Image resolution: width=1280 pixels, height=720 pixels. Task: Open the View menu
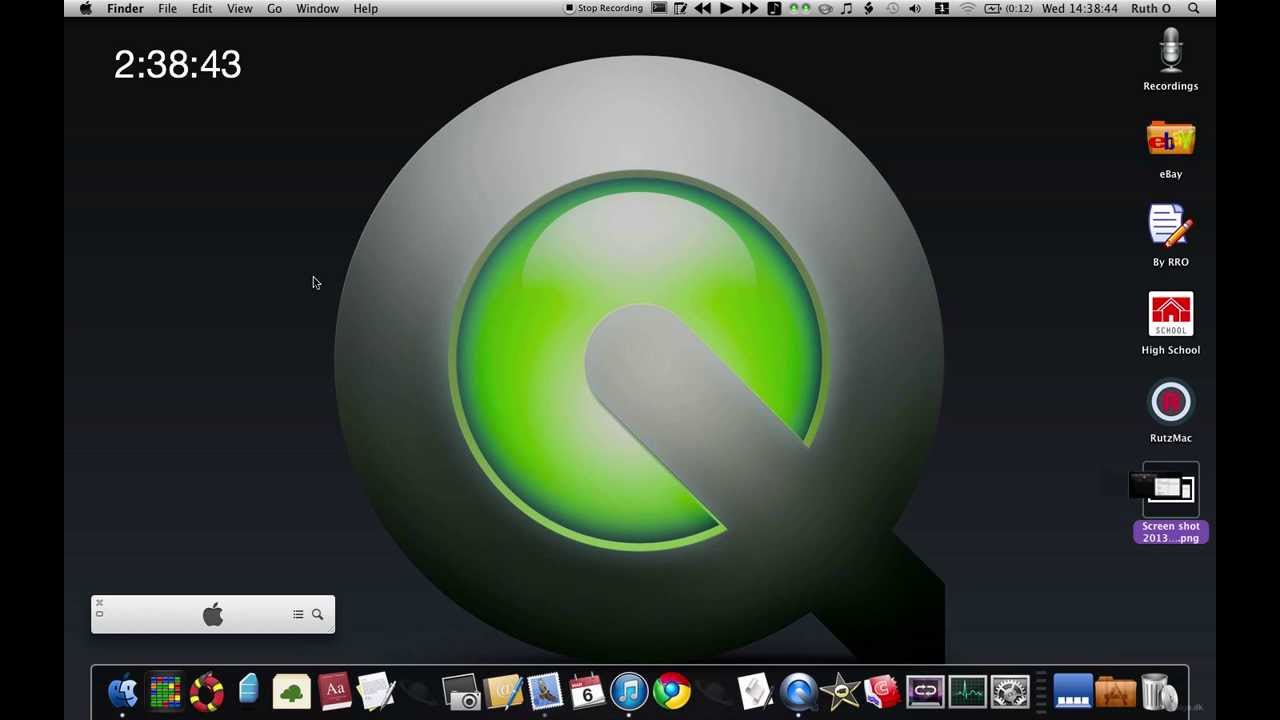pos(239,8)
